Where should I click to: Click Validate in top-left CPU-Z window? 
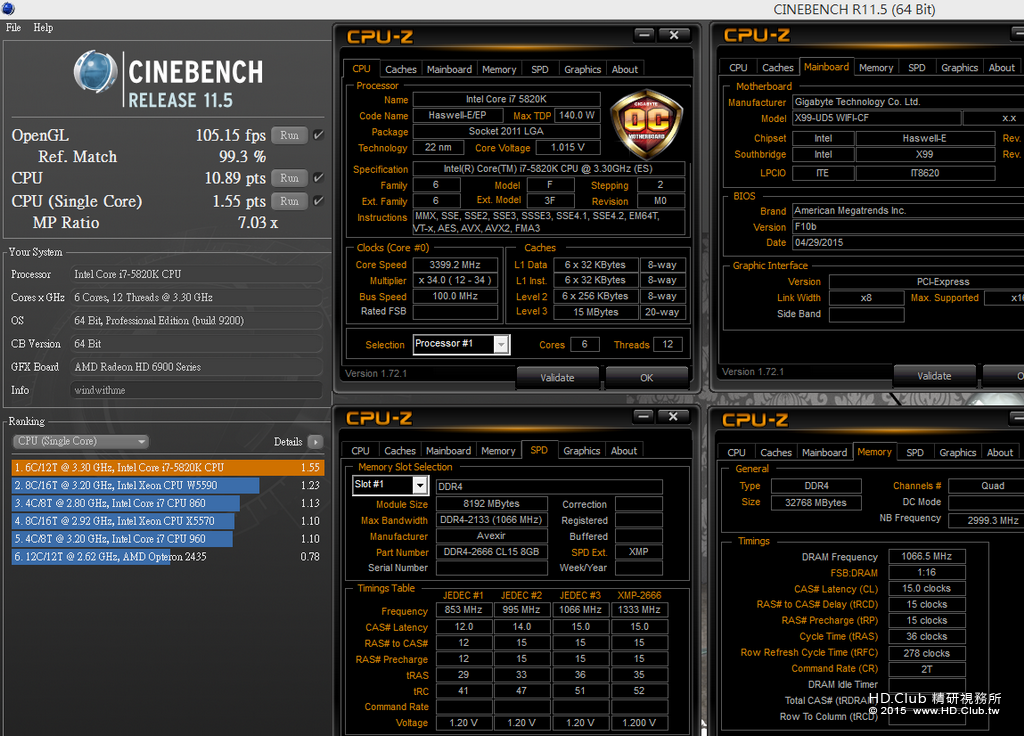coord(558,377)
